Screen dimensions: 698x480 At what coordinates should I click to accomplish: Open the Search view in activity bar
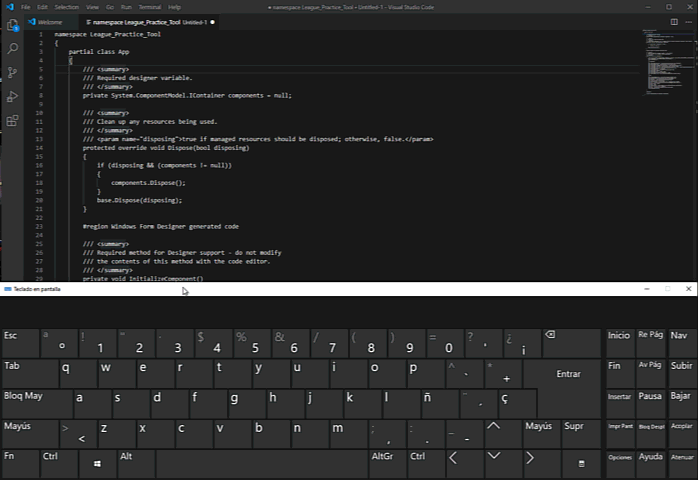pyautogui.click(x=13, y=48)
